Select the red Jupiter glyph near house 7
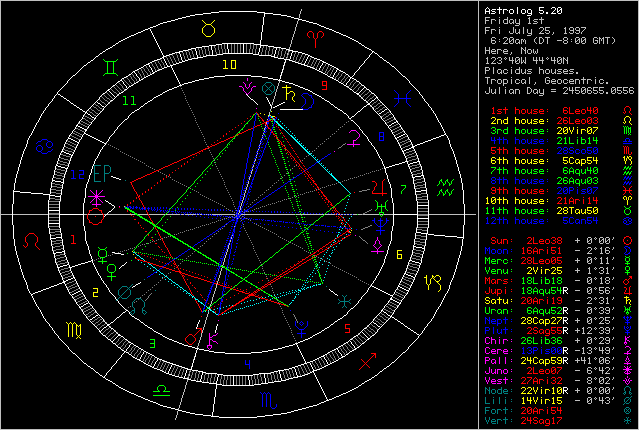 pos(379,186)
